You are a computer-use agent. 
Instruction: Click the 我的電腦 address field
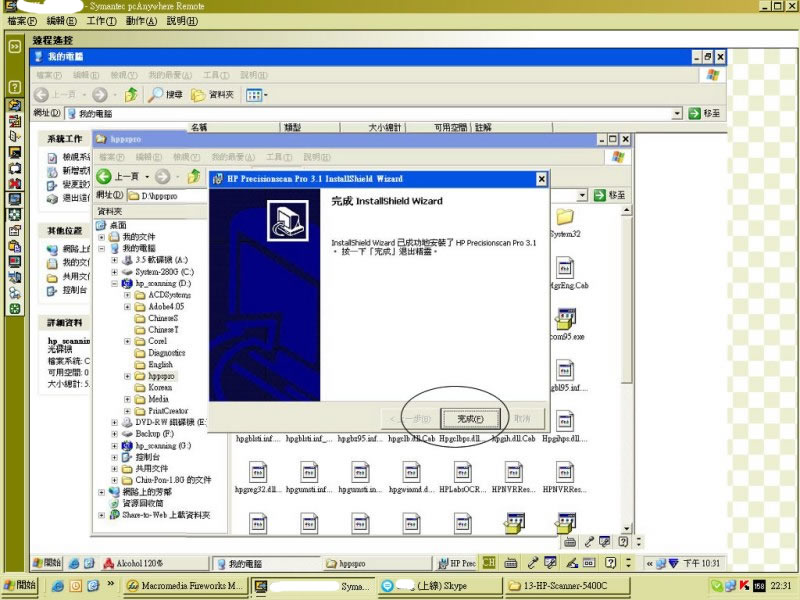[373, 113]
